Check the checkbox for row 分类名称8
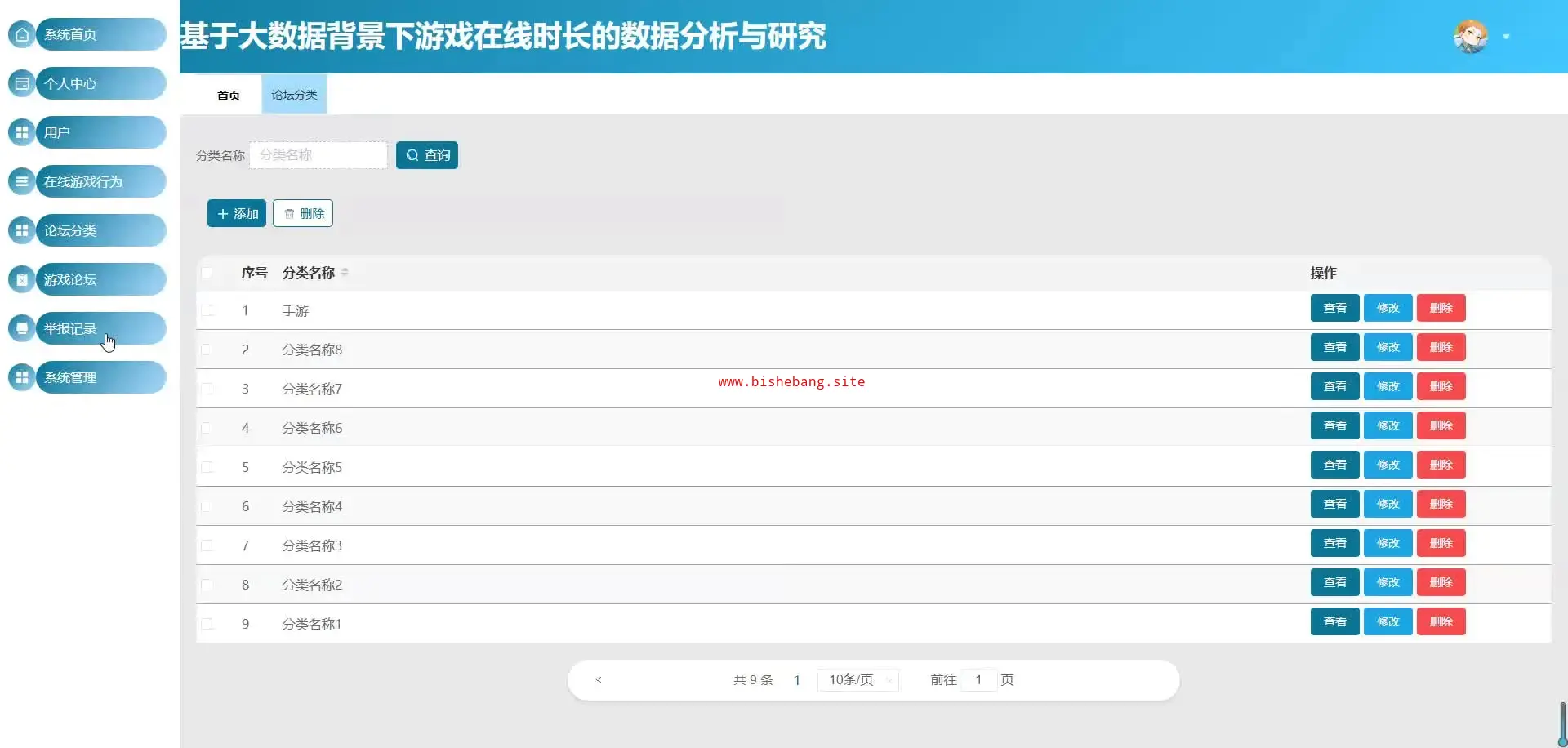The width and height of the screenshot is (1568, 748). [207, 350]
